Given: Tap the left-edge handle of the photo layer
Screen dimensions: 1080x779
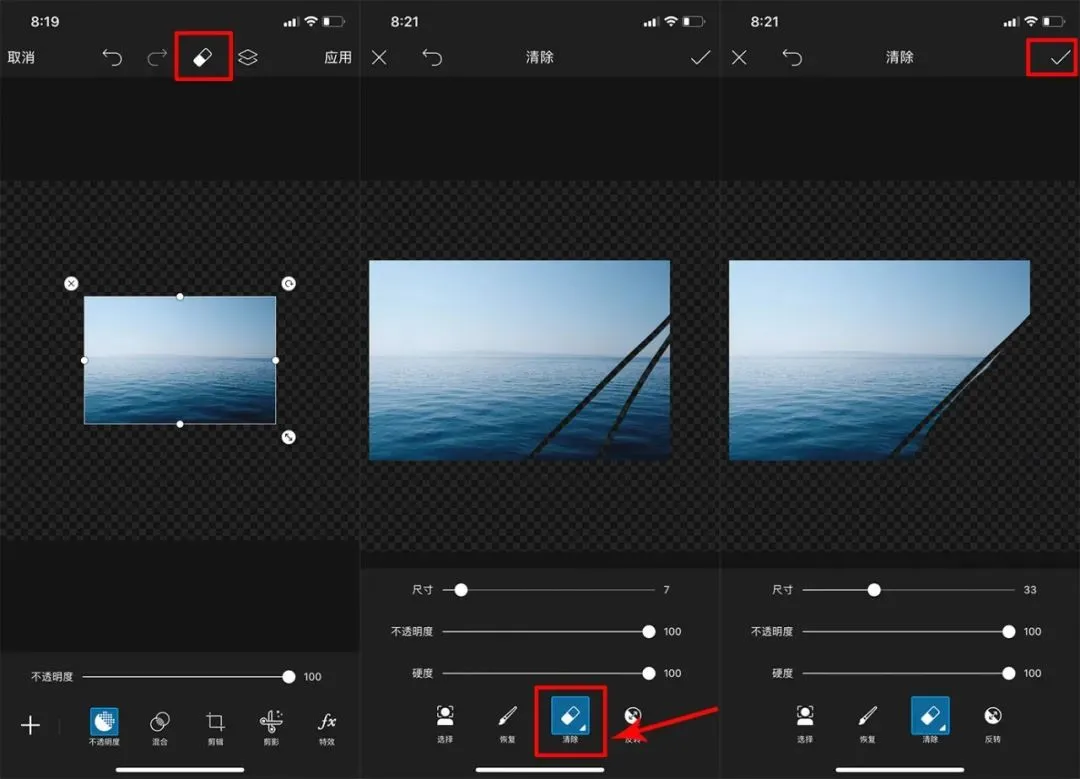Looking at the screenshot, I should pos(84,360).
